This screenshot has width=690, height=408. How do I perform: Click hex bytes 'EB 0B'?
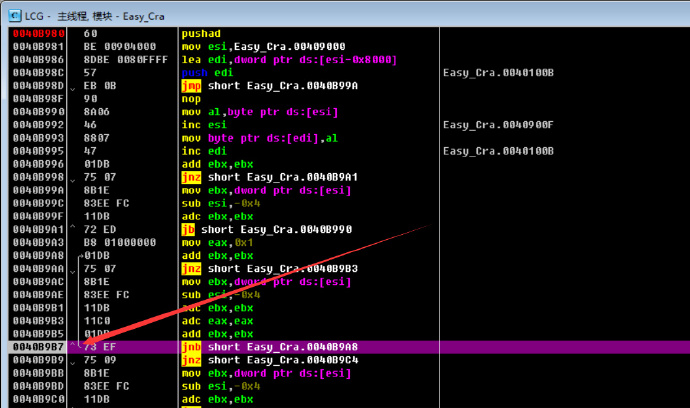click(100, 86)
